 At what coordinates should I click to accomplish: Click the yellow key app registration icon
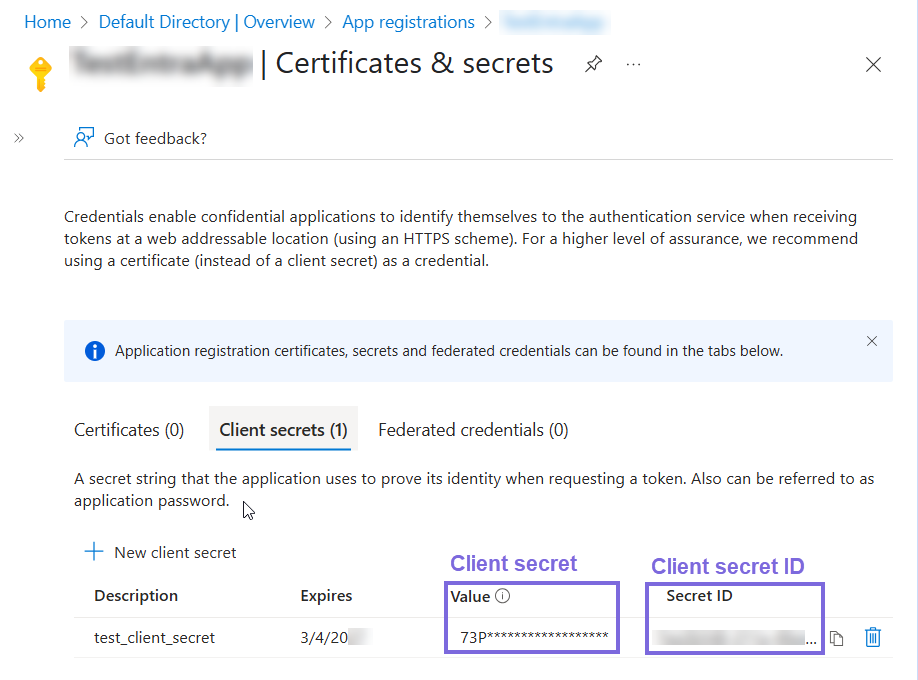[41, 72]
